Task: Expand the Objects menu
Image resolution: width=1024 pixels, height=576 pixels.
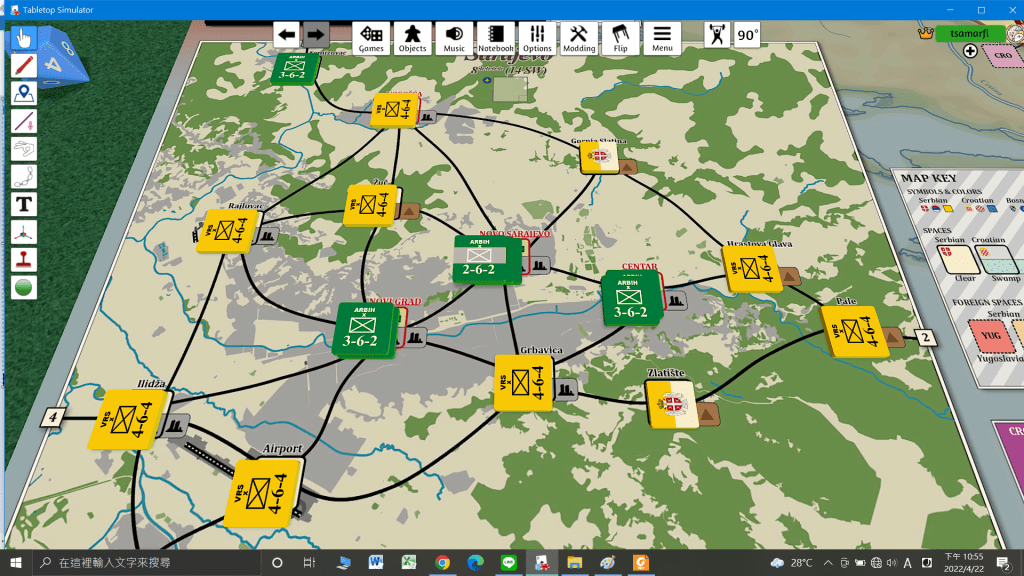Action: pyautogui.click(x=412, y=38)
